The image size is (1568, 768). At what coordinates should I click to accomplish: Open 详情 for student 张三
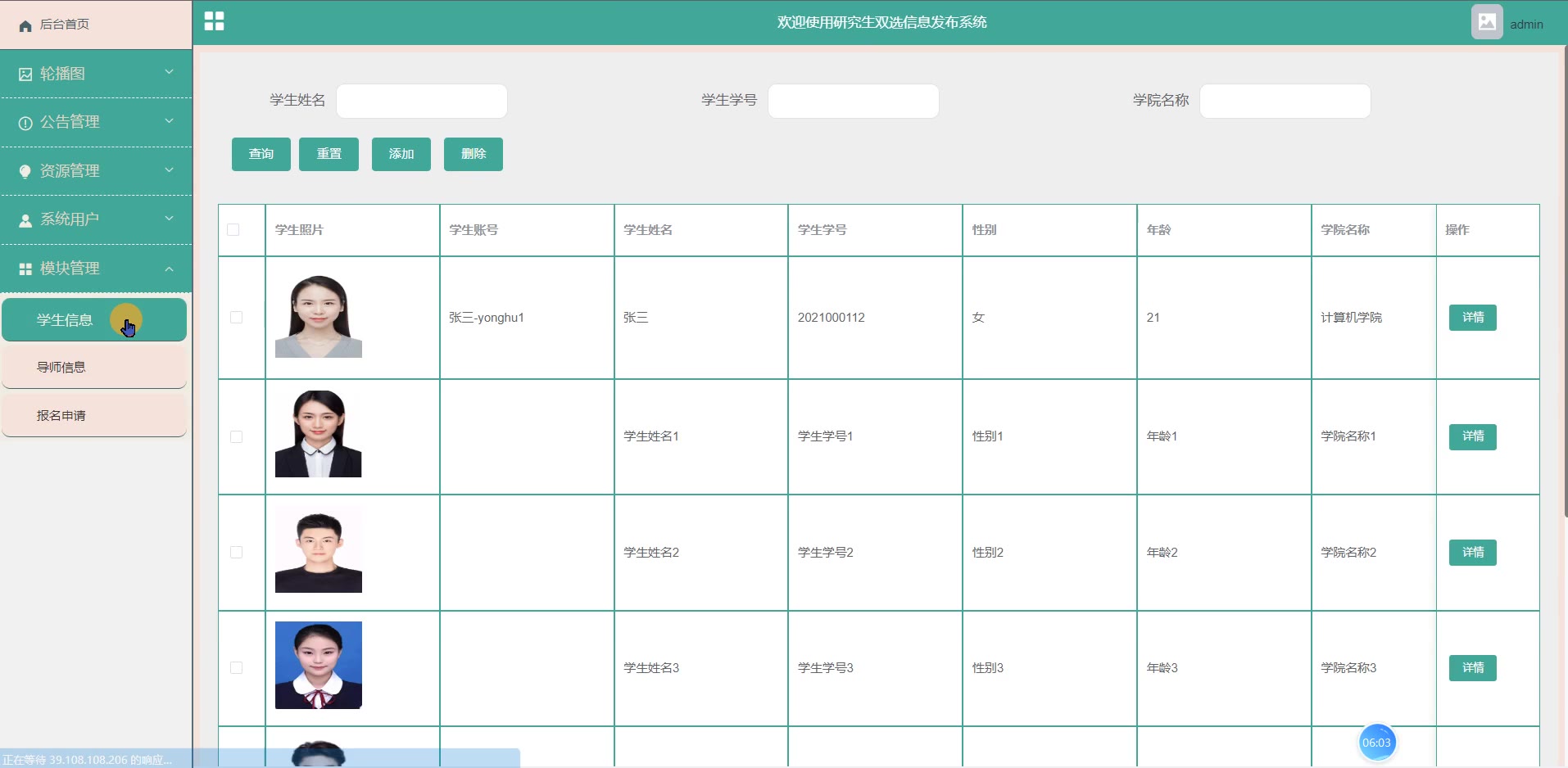click(1473, 318)
